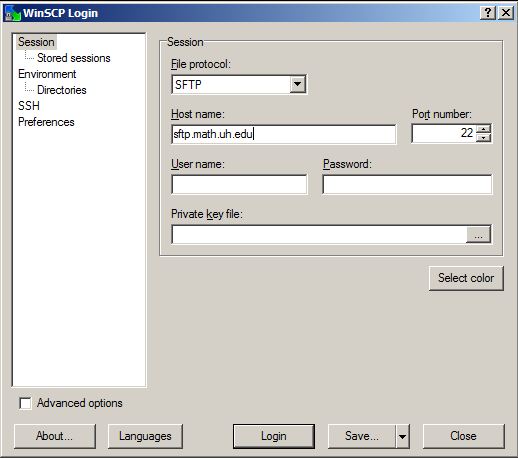The width and height of the screenshot is (518, 458).
Task: Click the Private key file field
Action: 319,234
